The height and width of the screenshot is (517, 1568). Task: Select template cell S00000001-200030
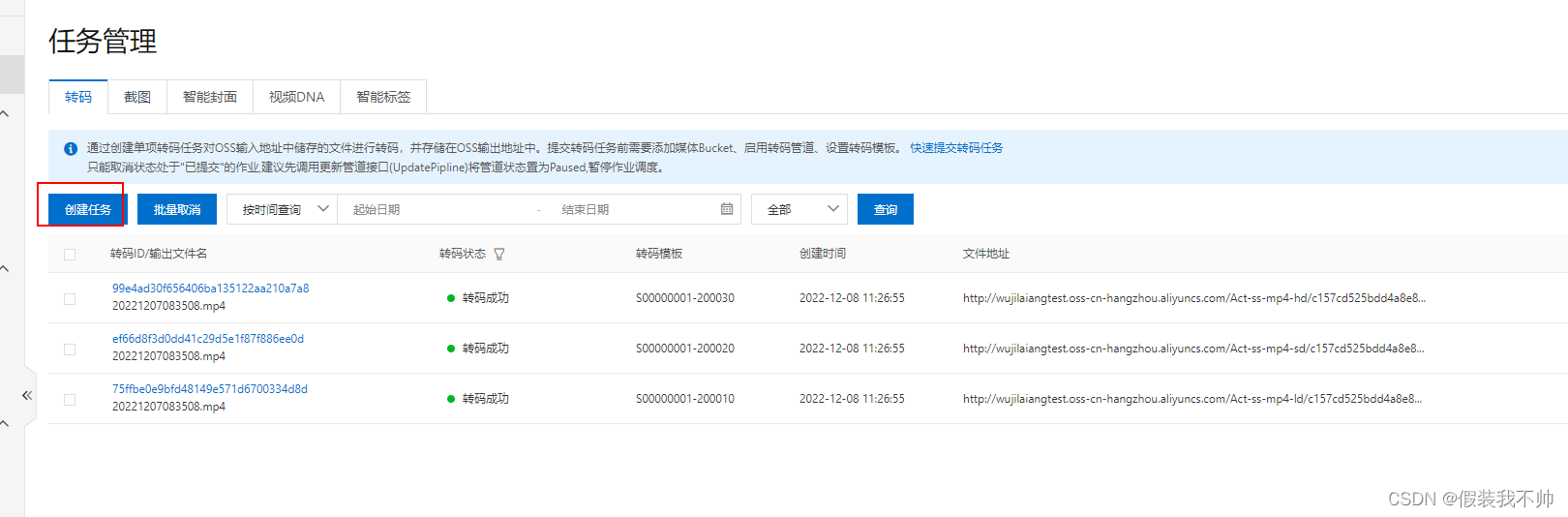click(x=685, y=298)
